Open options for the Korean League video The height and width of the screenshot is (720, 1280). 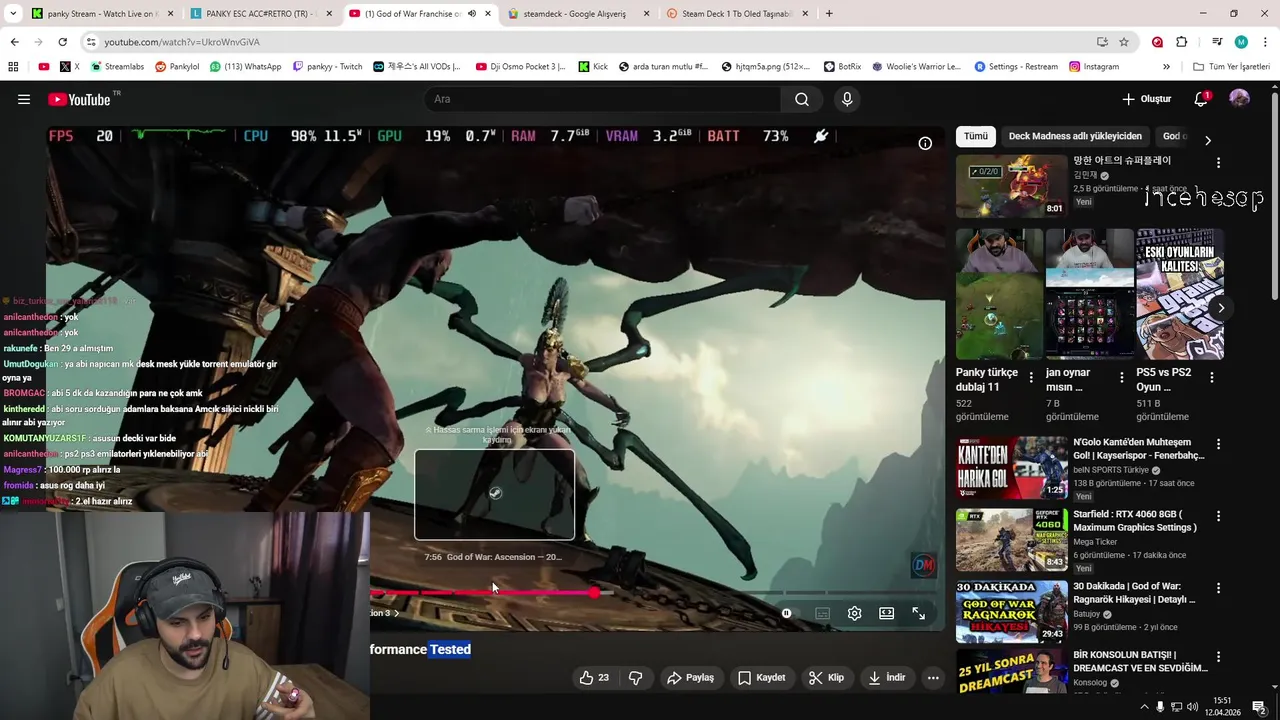[1218, 163]
